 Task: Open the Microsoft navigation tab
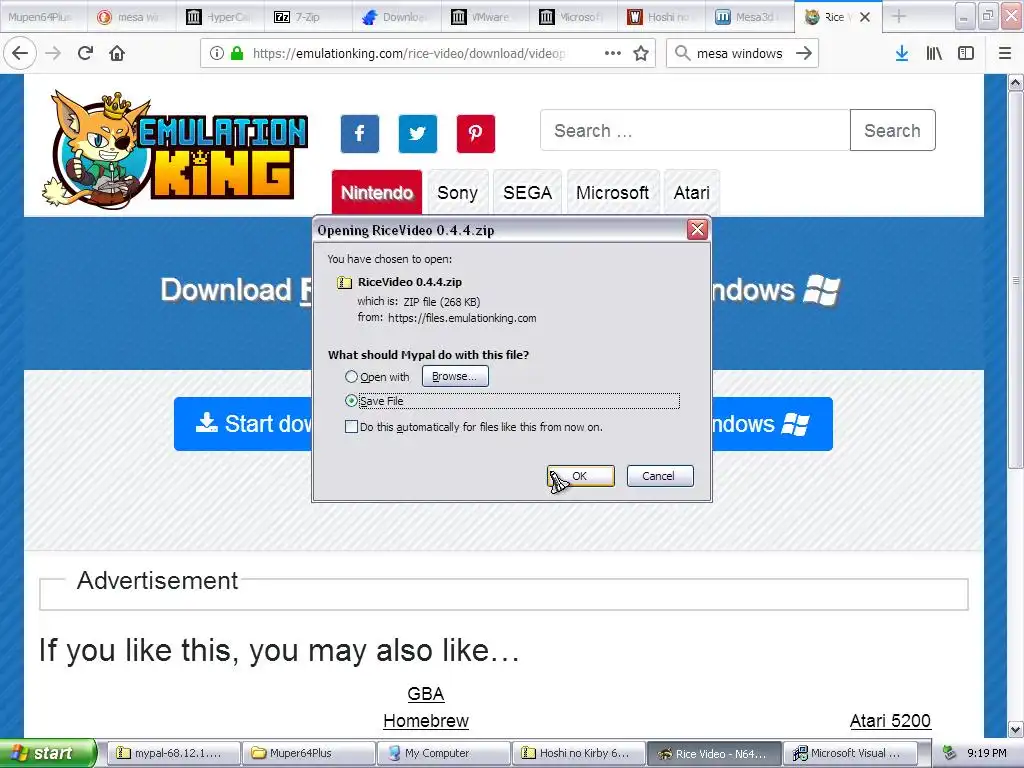613,193
